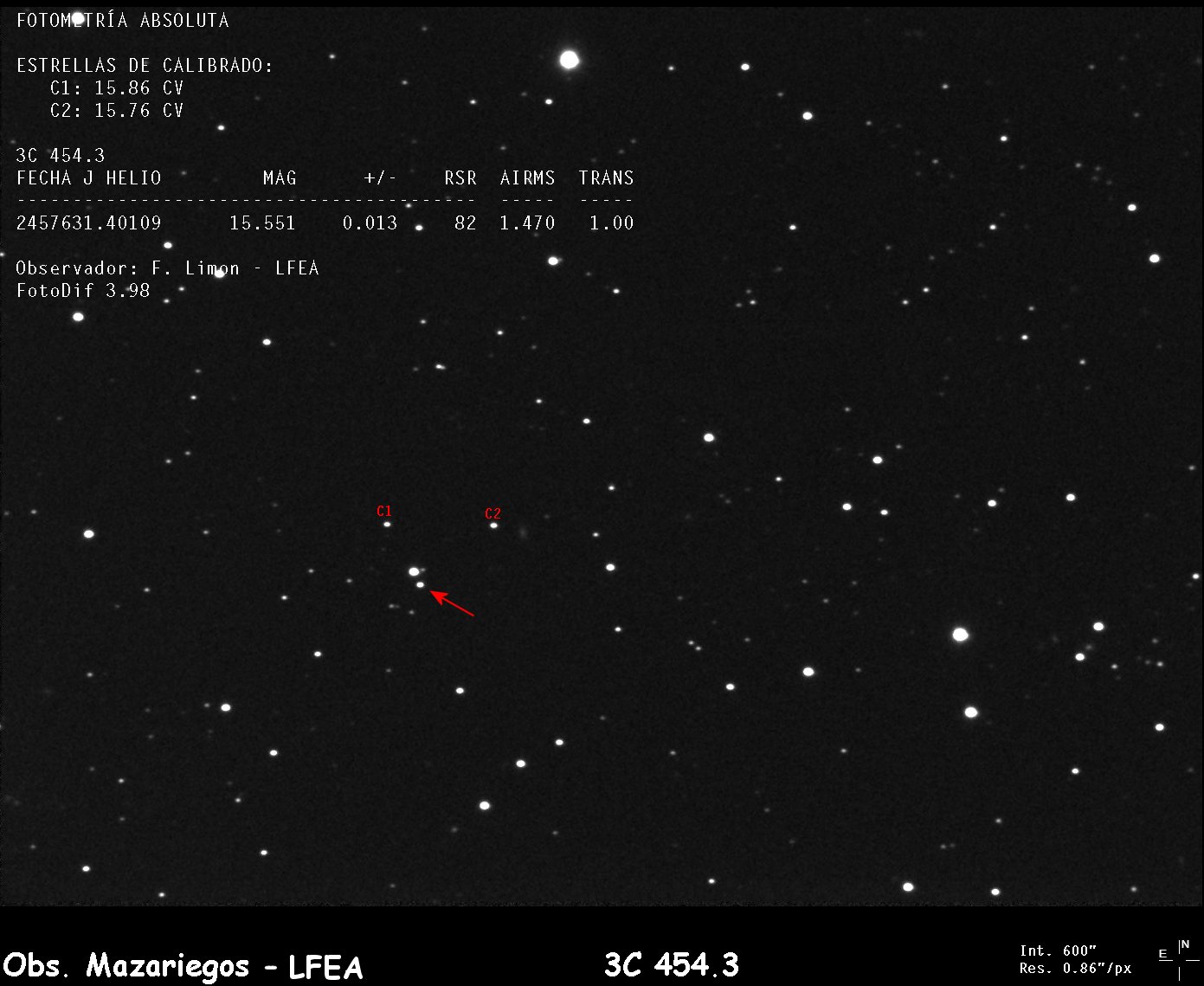Click the 'FECHA J HELIO' column header
This screenshot has width=1204, height=986.
89,178
